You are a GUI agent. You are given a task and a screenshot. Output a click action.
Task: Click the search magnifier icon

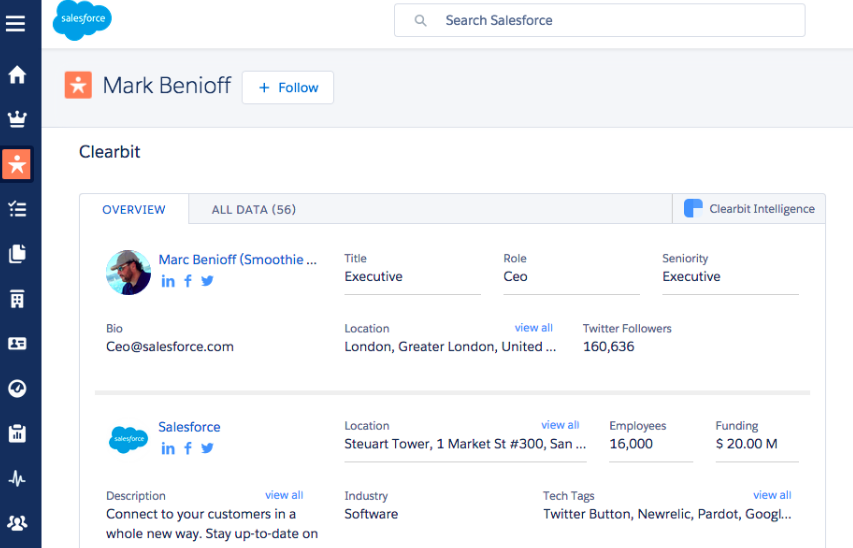(x=420, y=21)
